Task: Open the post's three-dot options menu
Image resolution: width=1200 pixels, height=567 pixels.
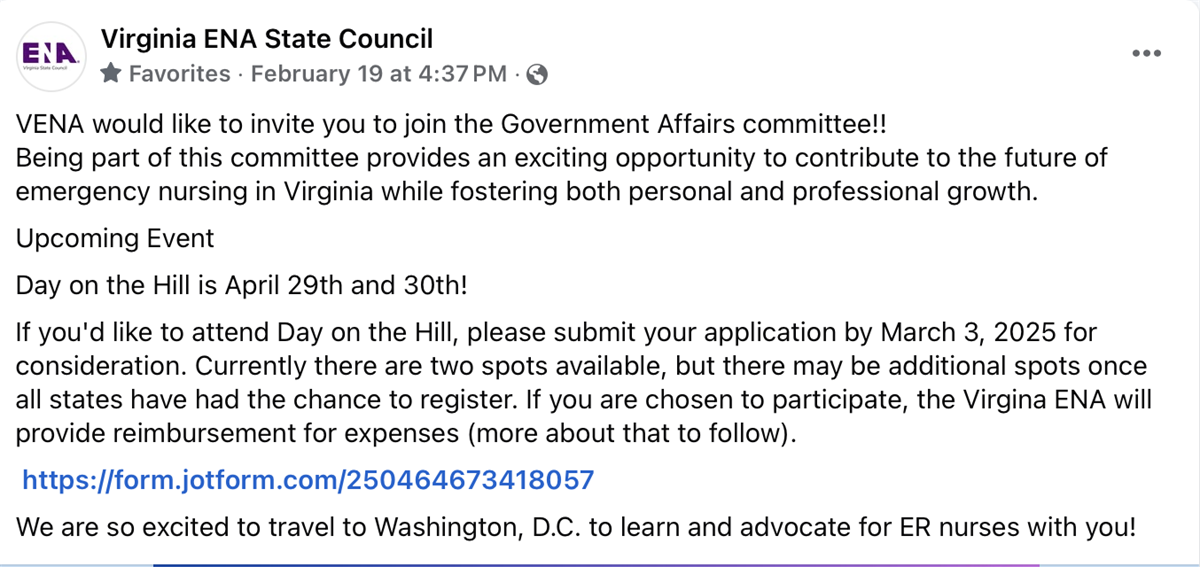Action: pos(1146,54)
